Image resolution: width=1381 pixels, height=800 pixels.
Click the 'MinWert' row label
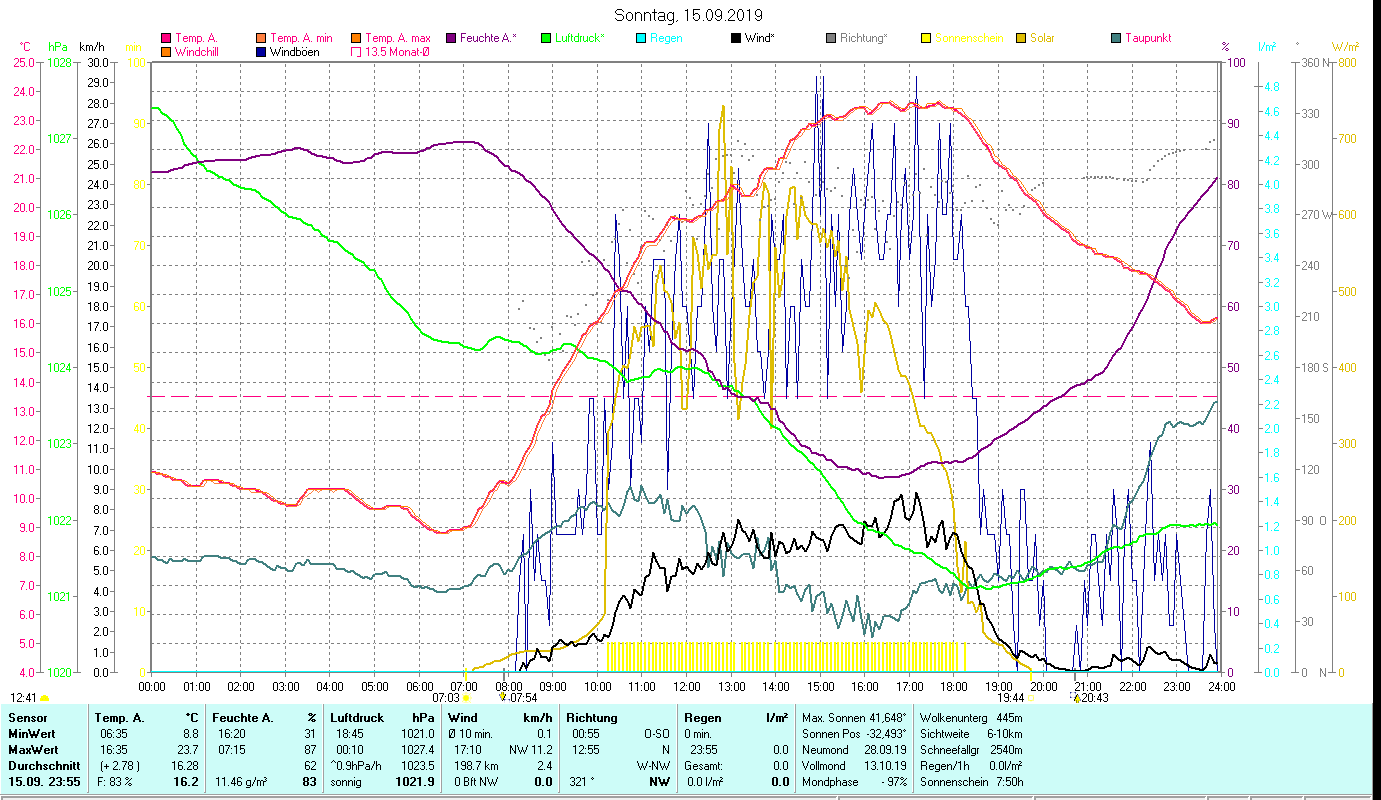point(31,733)
